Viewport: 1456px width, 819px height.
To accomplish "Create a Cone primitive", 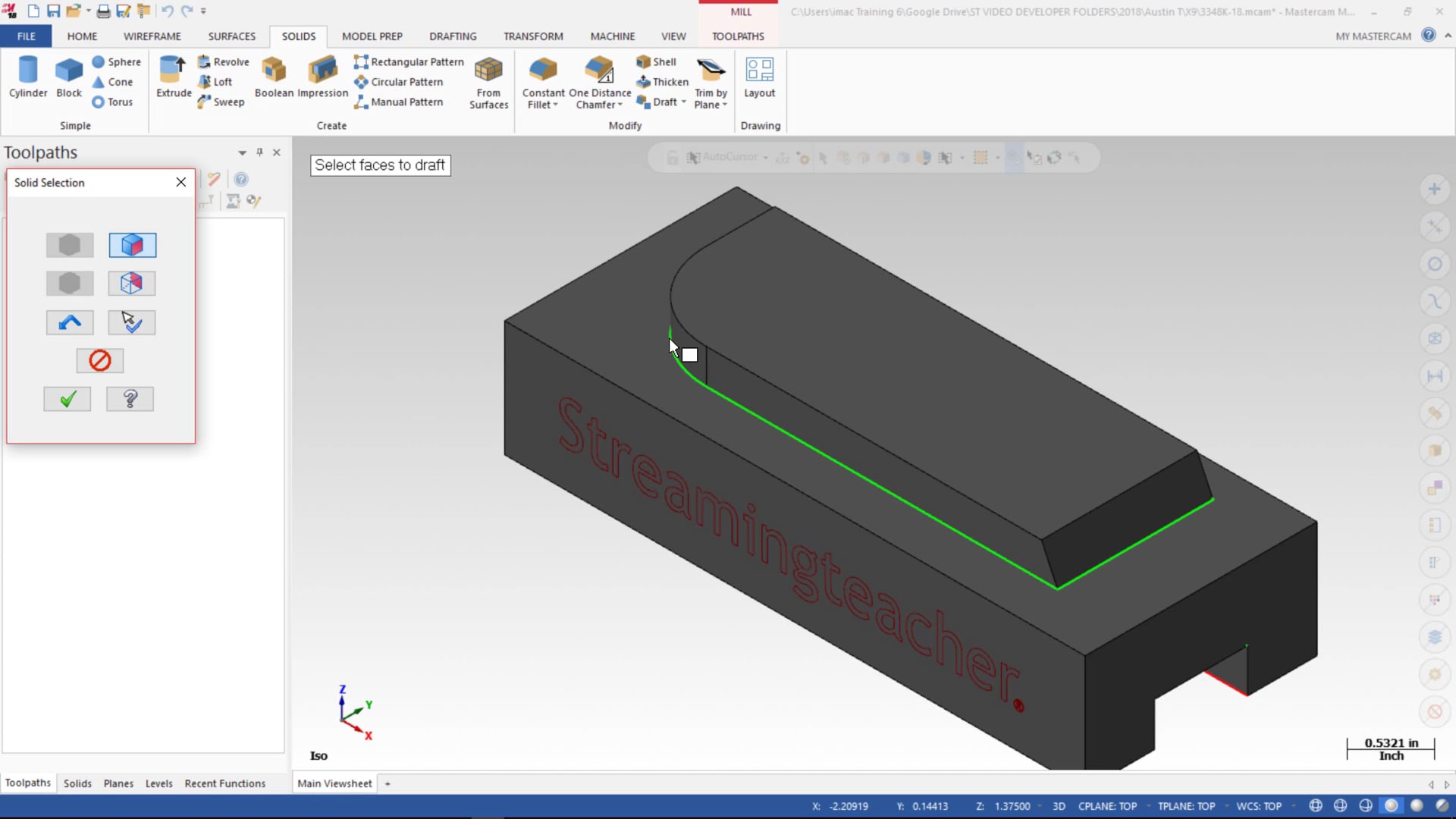I will click(x=112, y=82).
